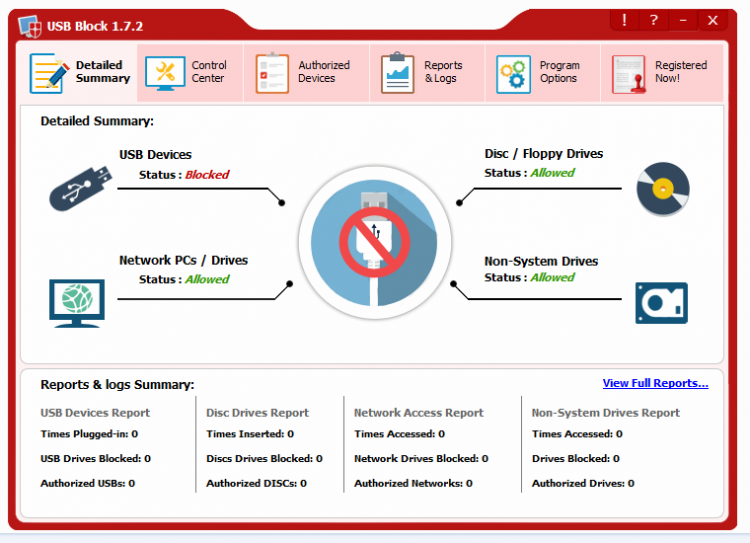The height and width of the screenshot is (543, 750).
Task: Click the Control Center monitor icon
Action: pos(165,73)
